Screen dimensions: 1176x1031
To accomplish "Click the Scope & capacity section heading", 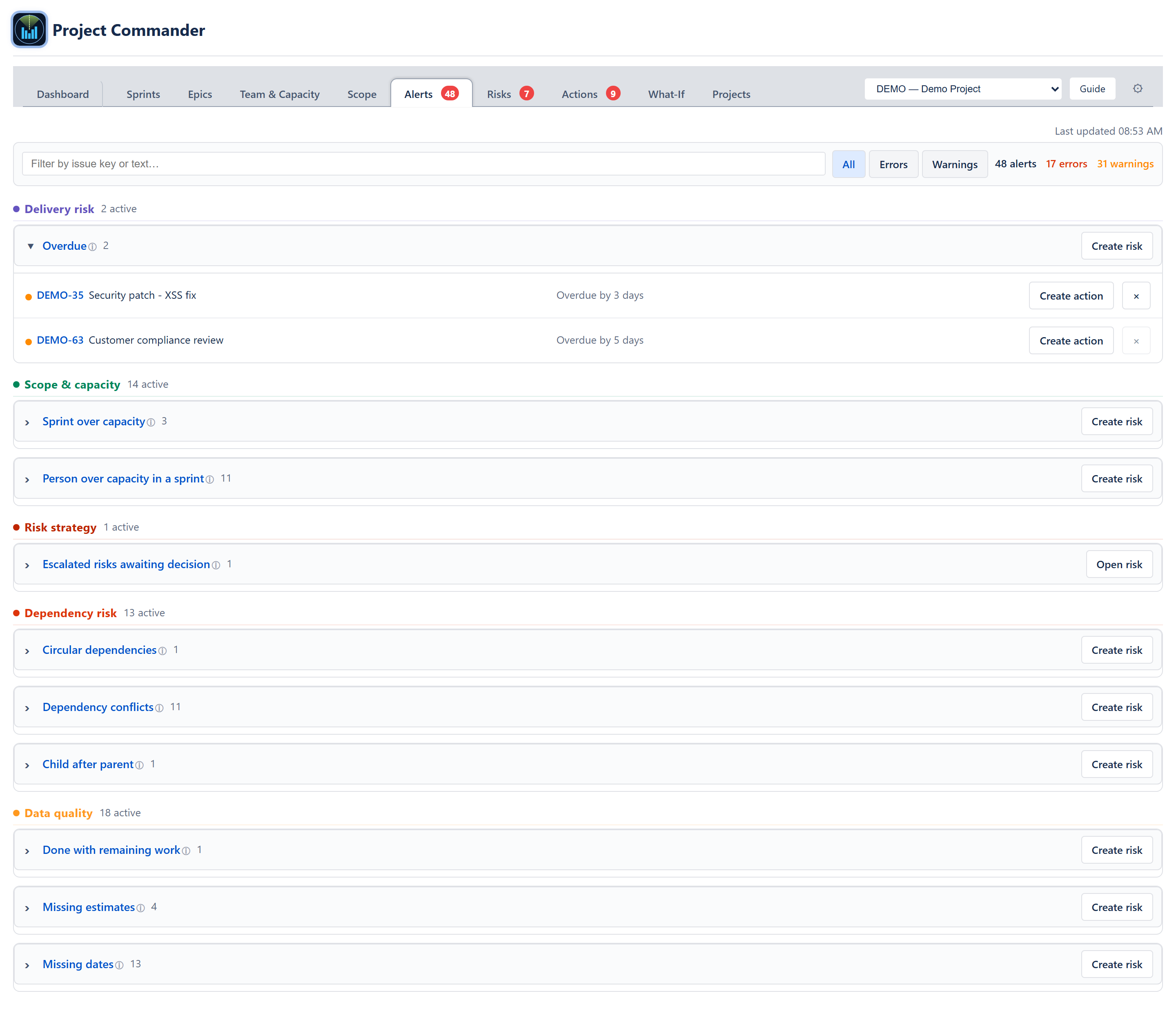I will click(72, 384).
